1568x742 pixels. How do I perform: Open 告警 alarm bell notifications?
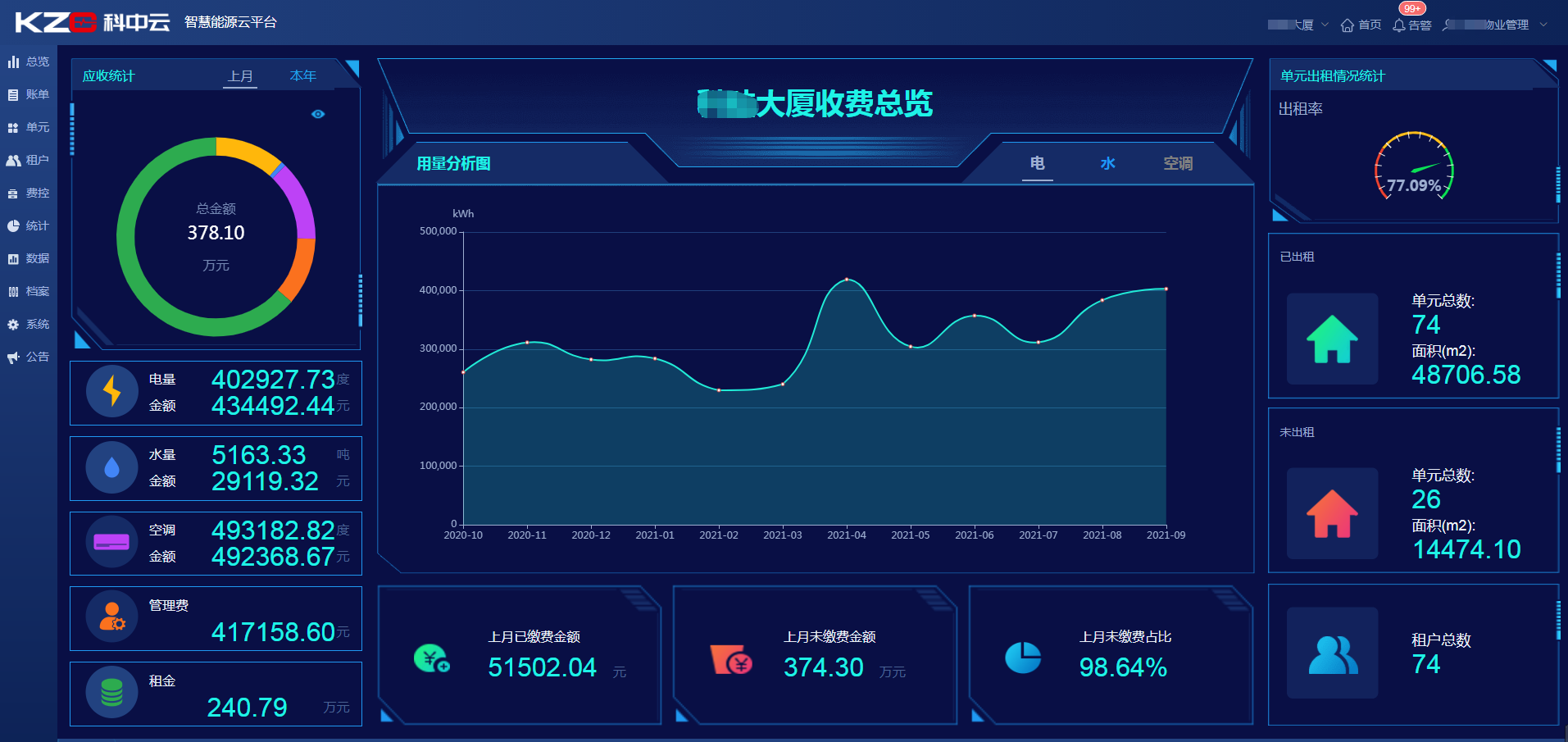(x=1412, y=25)
